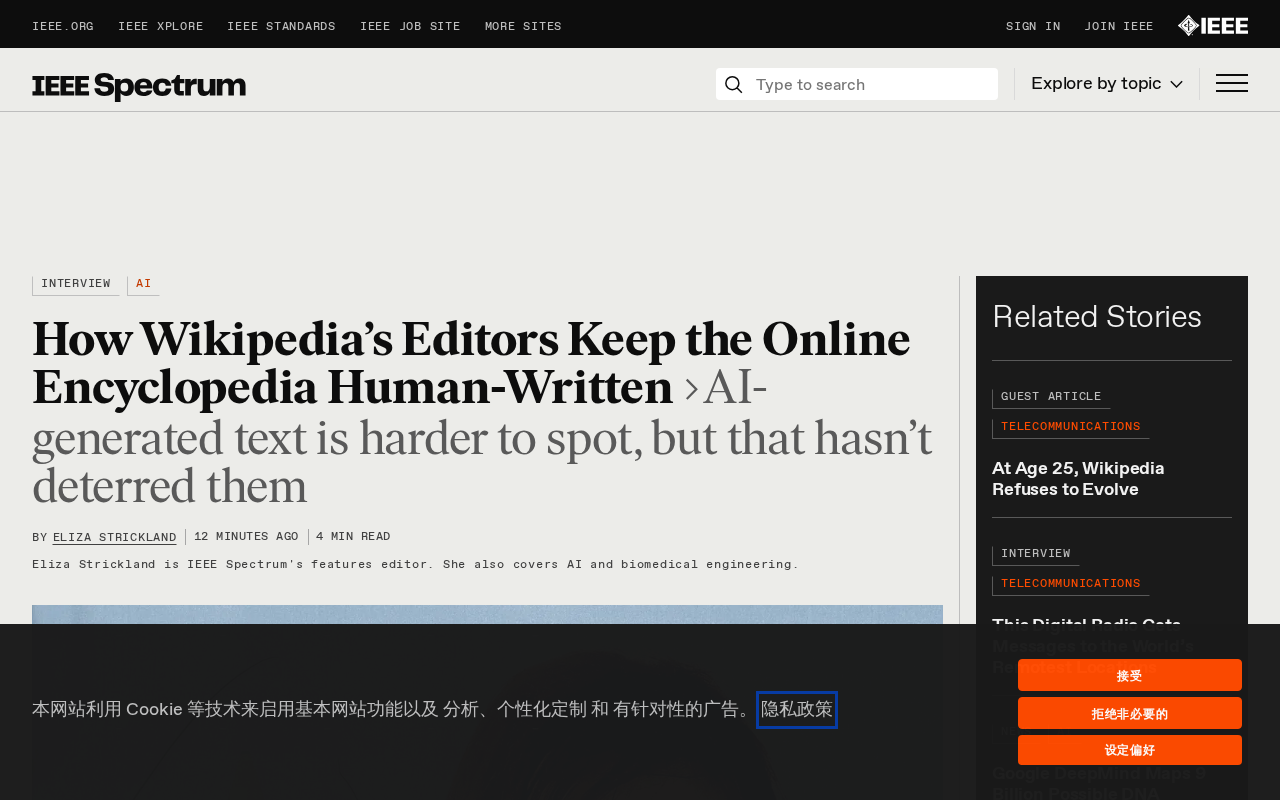Viewport: 1280px width, 800px height.
Task: Open the MORE SITES menu
Action: pyautogui.click(x=523, y=27)
